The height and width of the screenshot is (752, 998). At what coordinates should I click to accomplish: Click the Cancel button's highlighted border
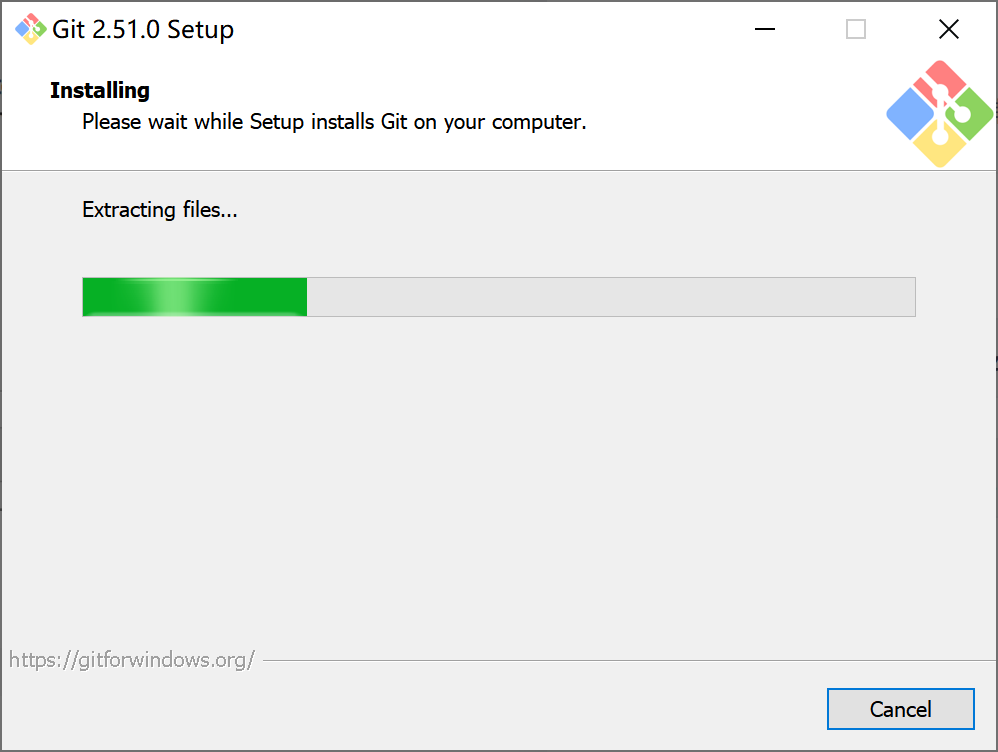(x=900, y=690)
